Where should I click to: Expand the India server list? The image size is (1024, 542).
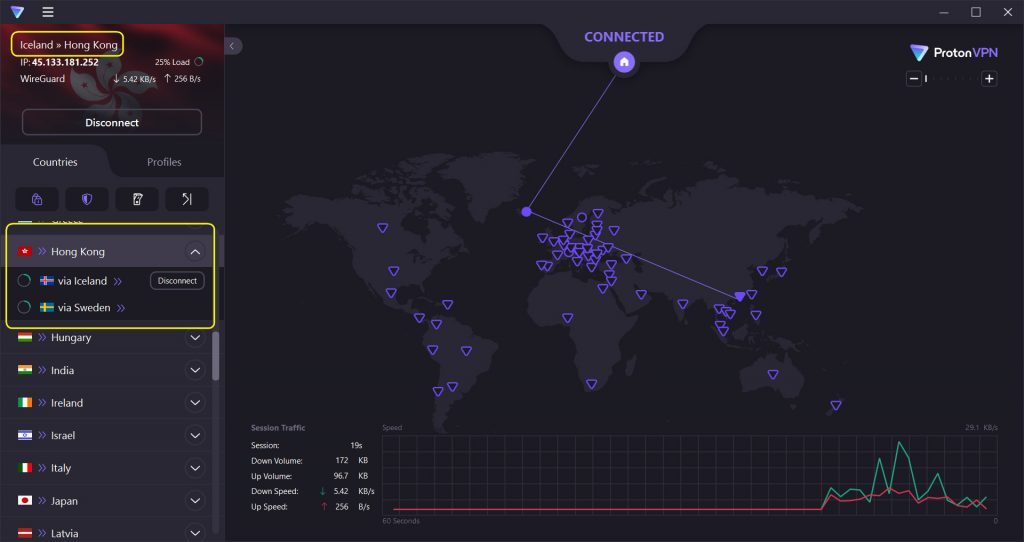(195, 370)
